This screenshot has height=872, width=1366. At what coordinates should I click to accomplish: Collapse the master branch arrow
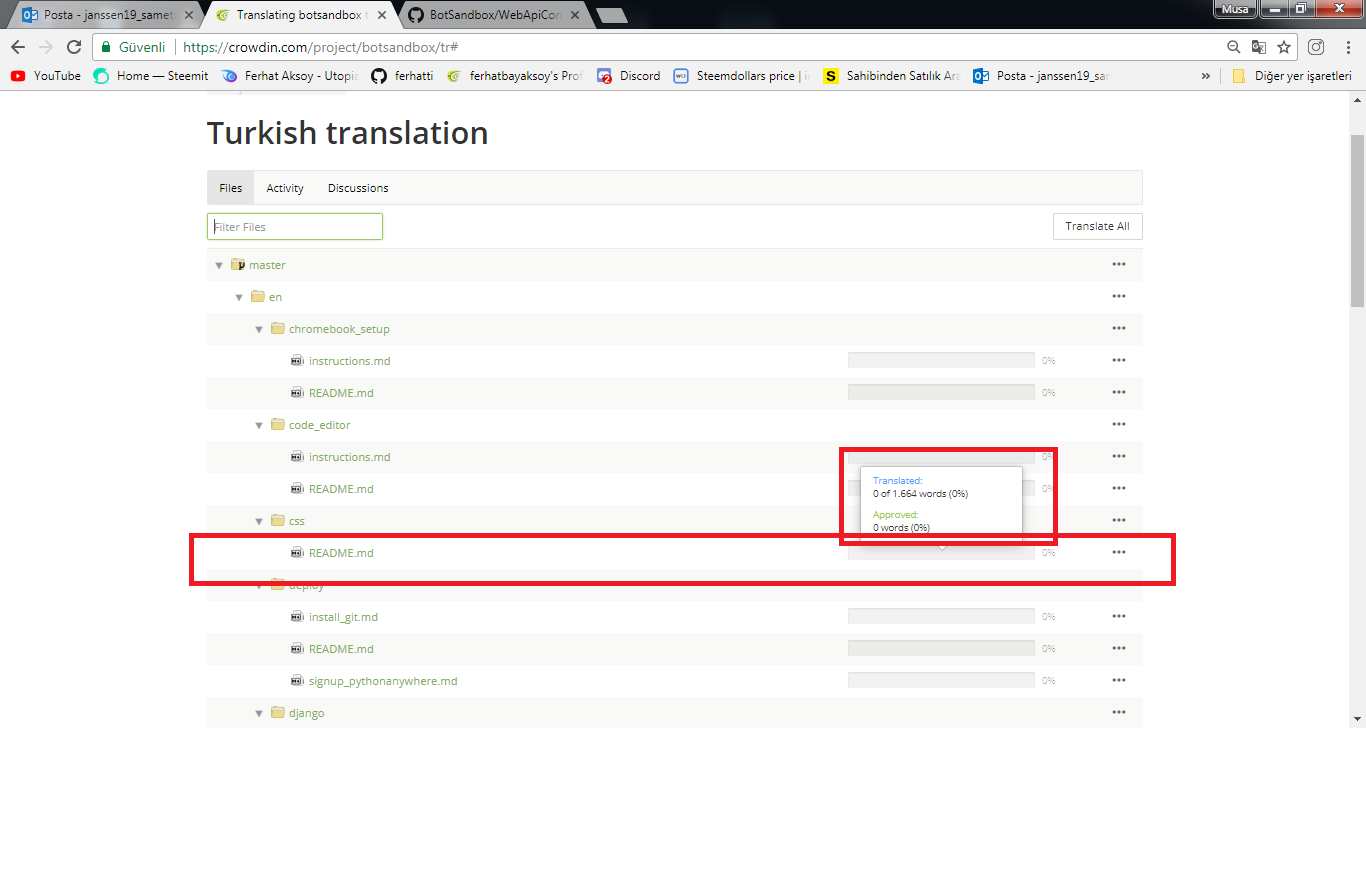click(x=219, y=265)
